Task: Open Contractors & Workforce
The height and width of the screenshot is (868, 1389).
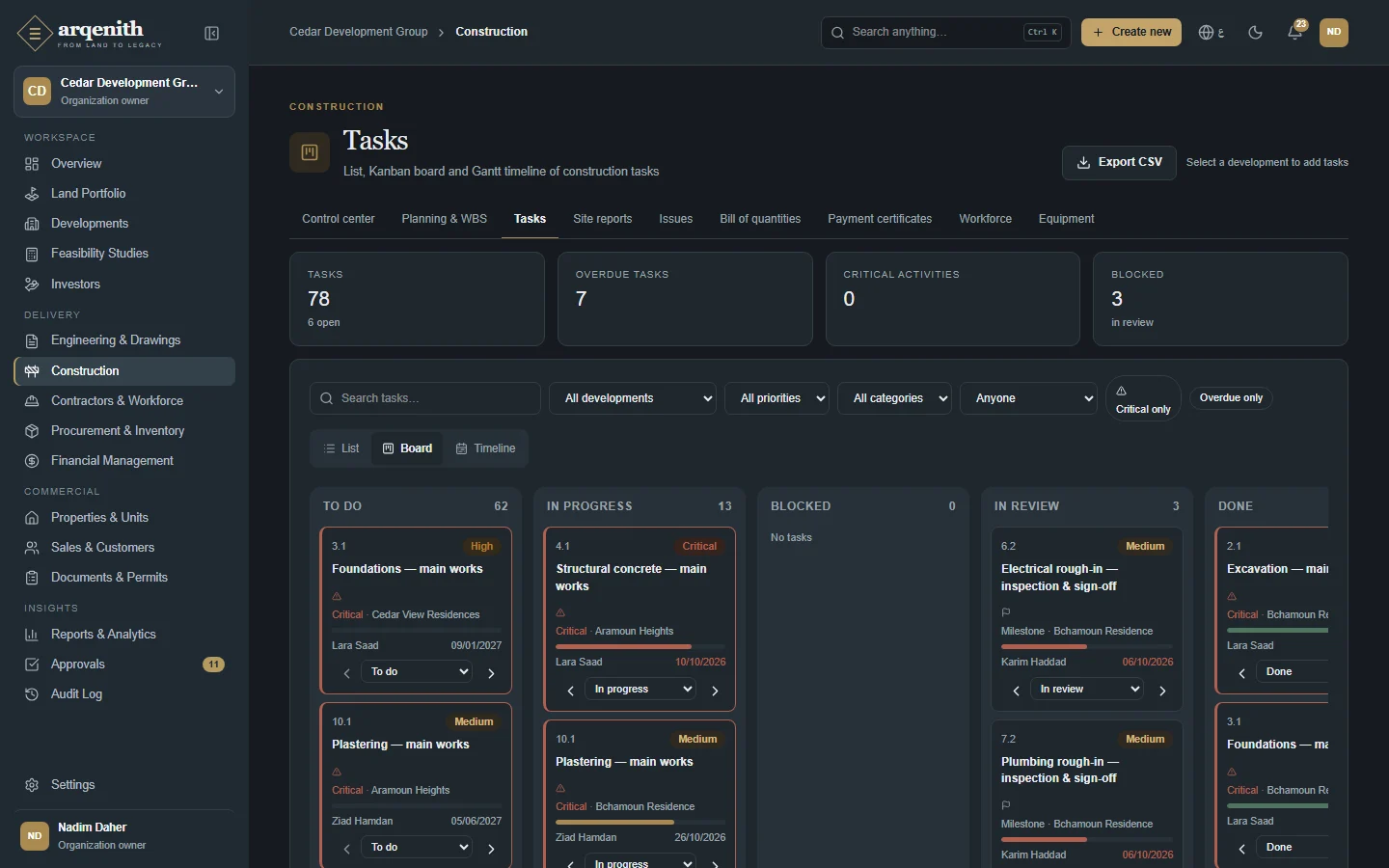Action: (124, 401)
